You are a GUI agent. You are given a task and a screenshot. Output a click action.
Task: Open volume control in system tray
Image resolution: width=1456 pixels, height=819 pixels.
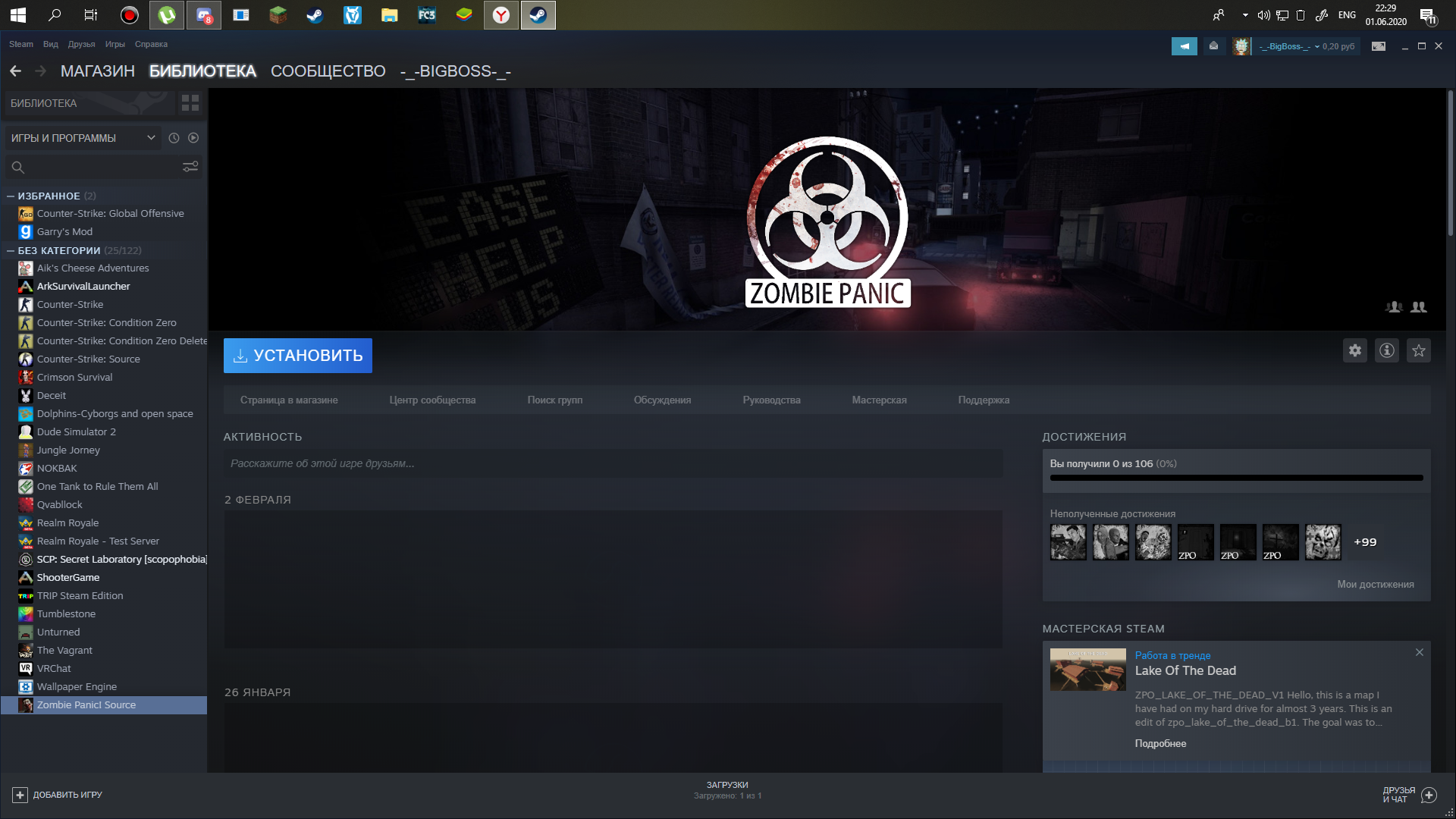[x=1264, y=15]
